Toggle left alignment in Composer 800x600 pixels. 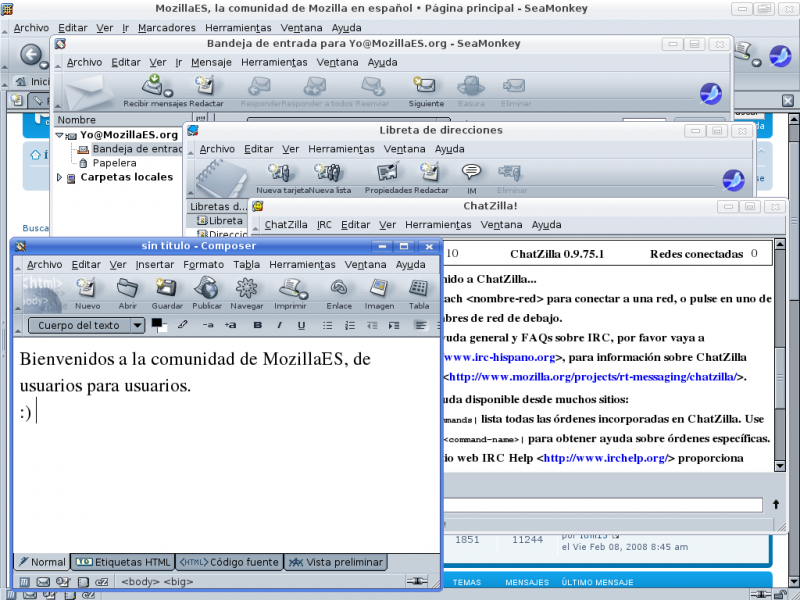tap(420, 325)
